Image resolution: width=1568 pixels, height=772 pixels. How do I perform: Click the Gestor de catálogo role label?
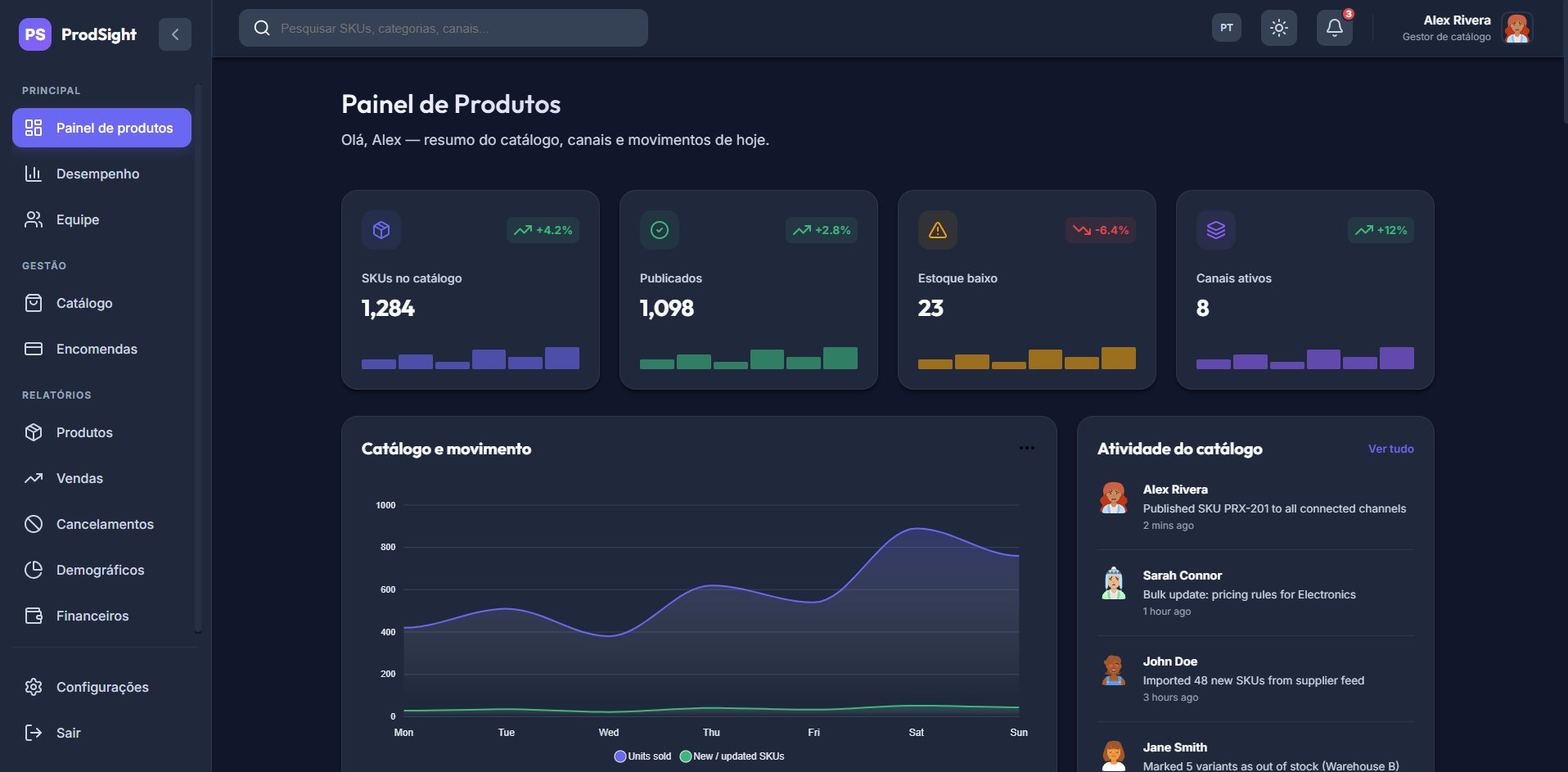click(x=1446, y=37)
